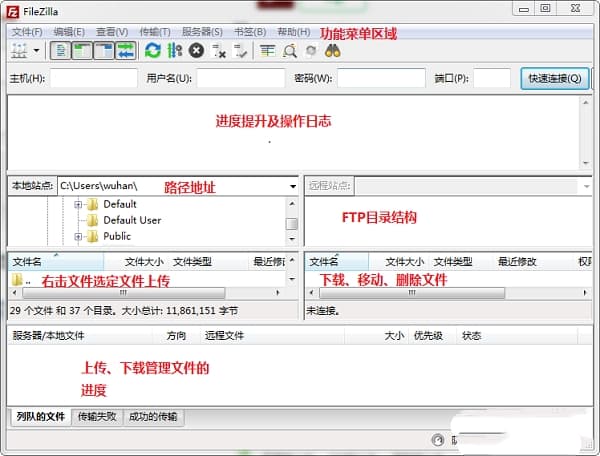
Task: Open the Site Manager icon
Action: [x=19, y=50]
